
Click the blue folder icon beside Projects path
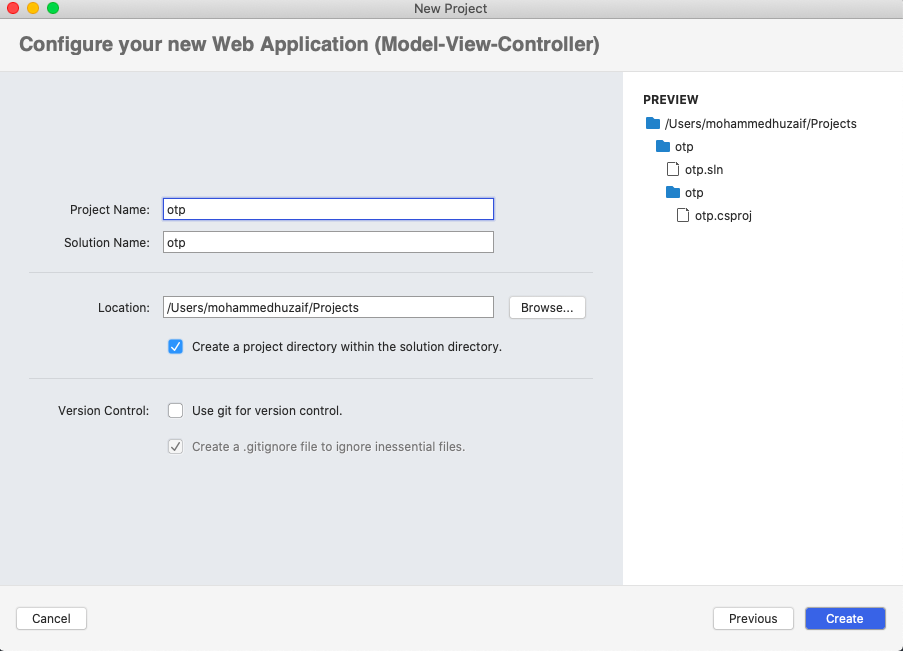click(651, 123)
